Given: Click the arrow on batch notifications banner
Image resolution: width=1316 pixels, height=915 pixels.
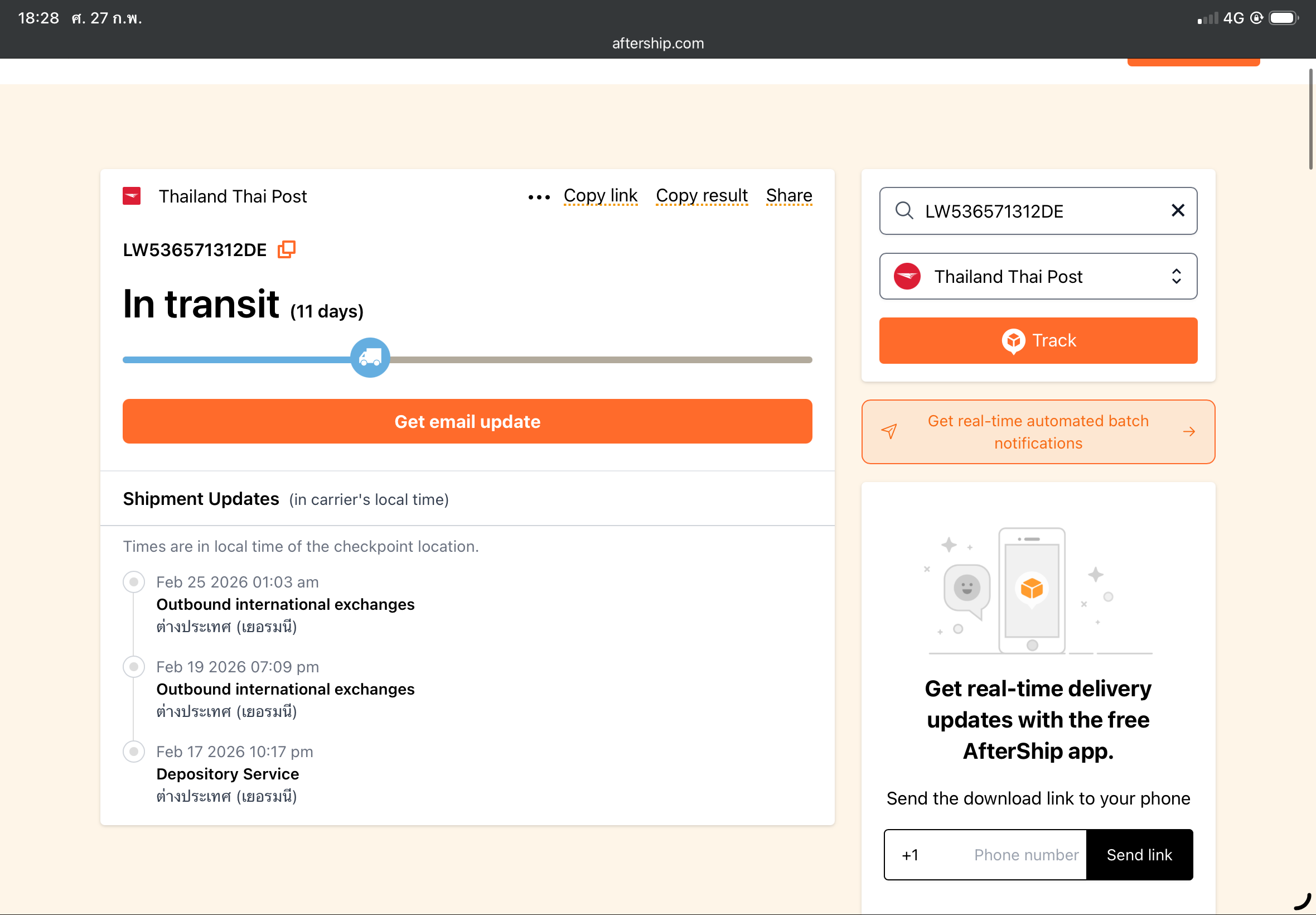Looking at the screenshot, I should [x=1189, y=432].
